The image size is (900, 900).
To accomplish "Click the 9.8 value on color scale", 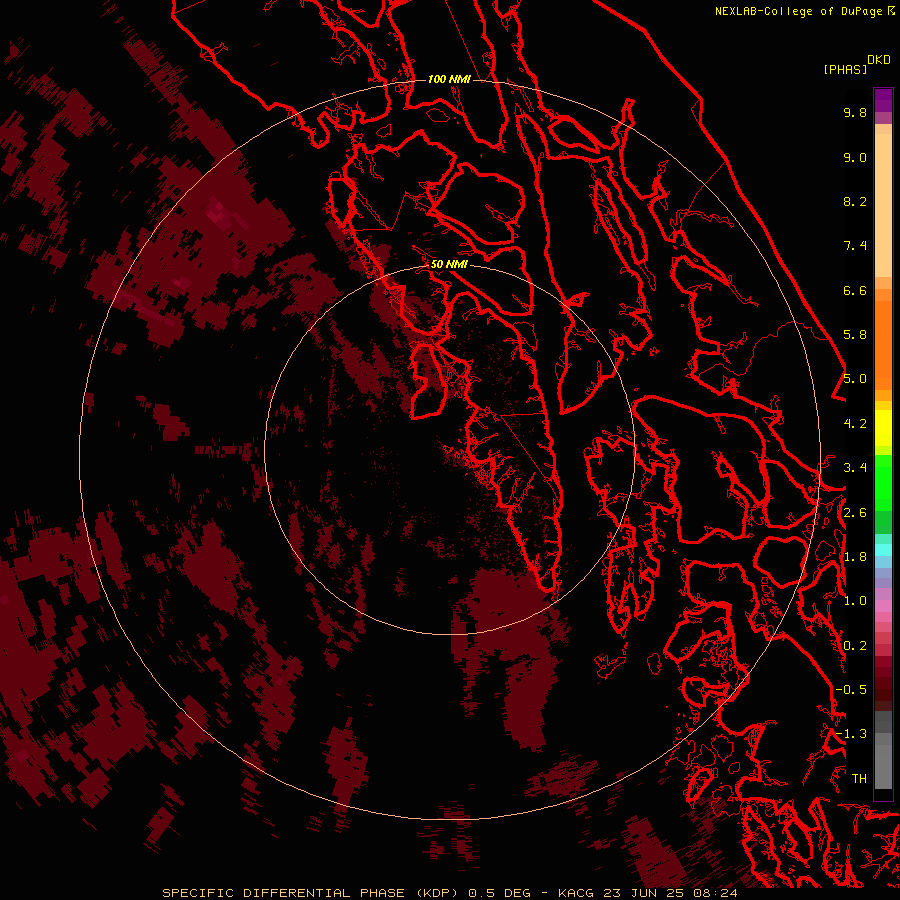I will point(855,112).
